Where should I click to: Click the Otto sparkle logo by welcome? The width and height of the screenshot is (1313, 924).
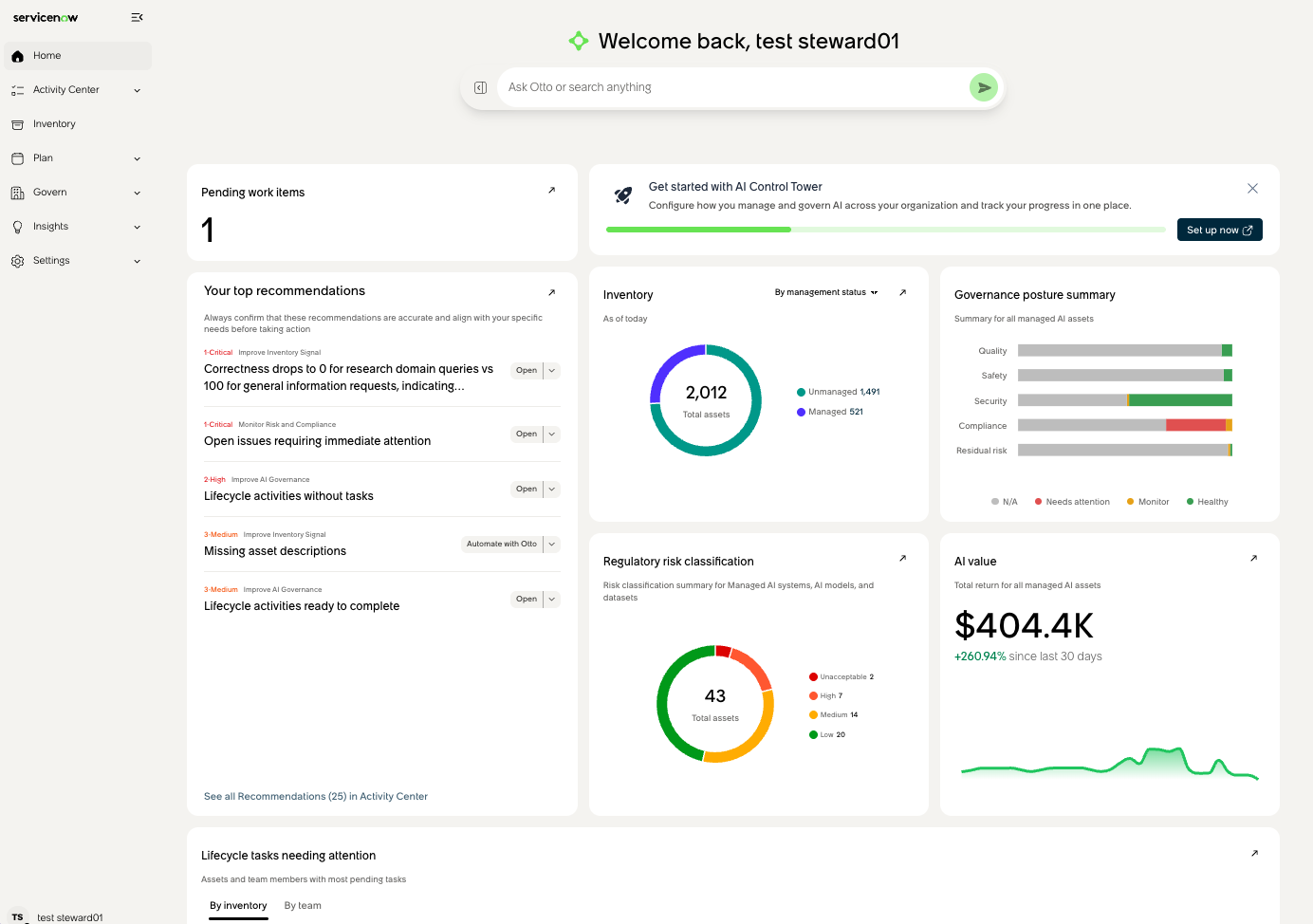click(579, 41)
